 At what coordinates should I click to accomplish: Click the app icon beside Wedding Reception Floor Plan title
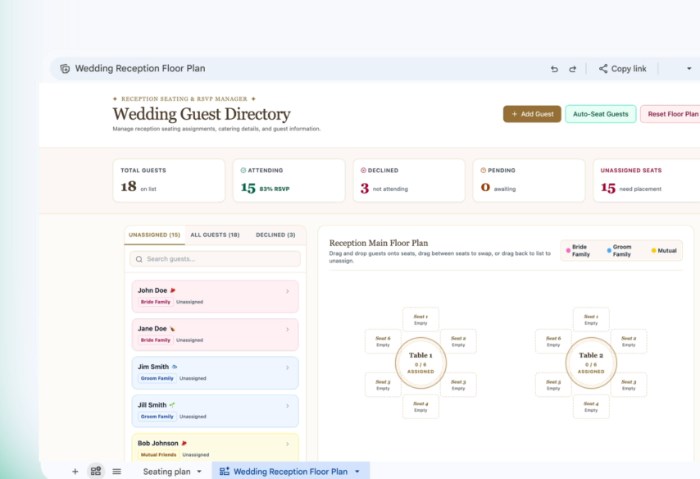[x=65, y=68]
